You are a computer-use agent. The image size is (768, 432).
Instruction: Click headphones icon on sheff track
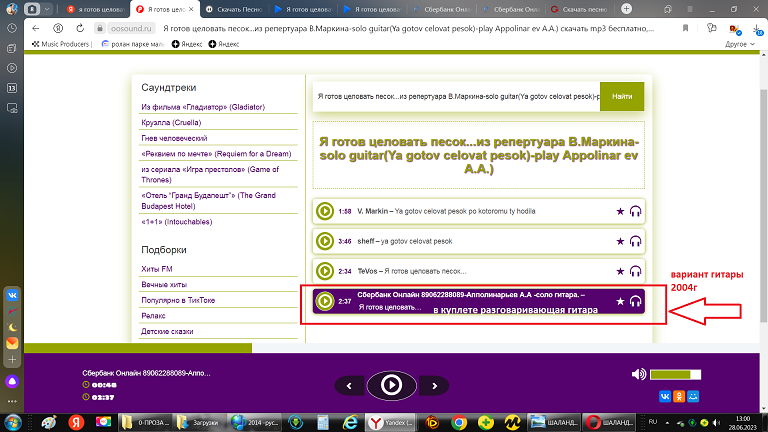pos(635,241)
